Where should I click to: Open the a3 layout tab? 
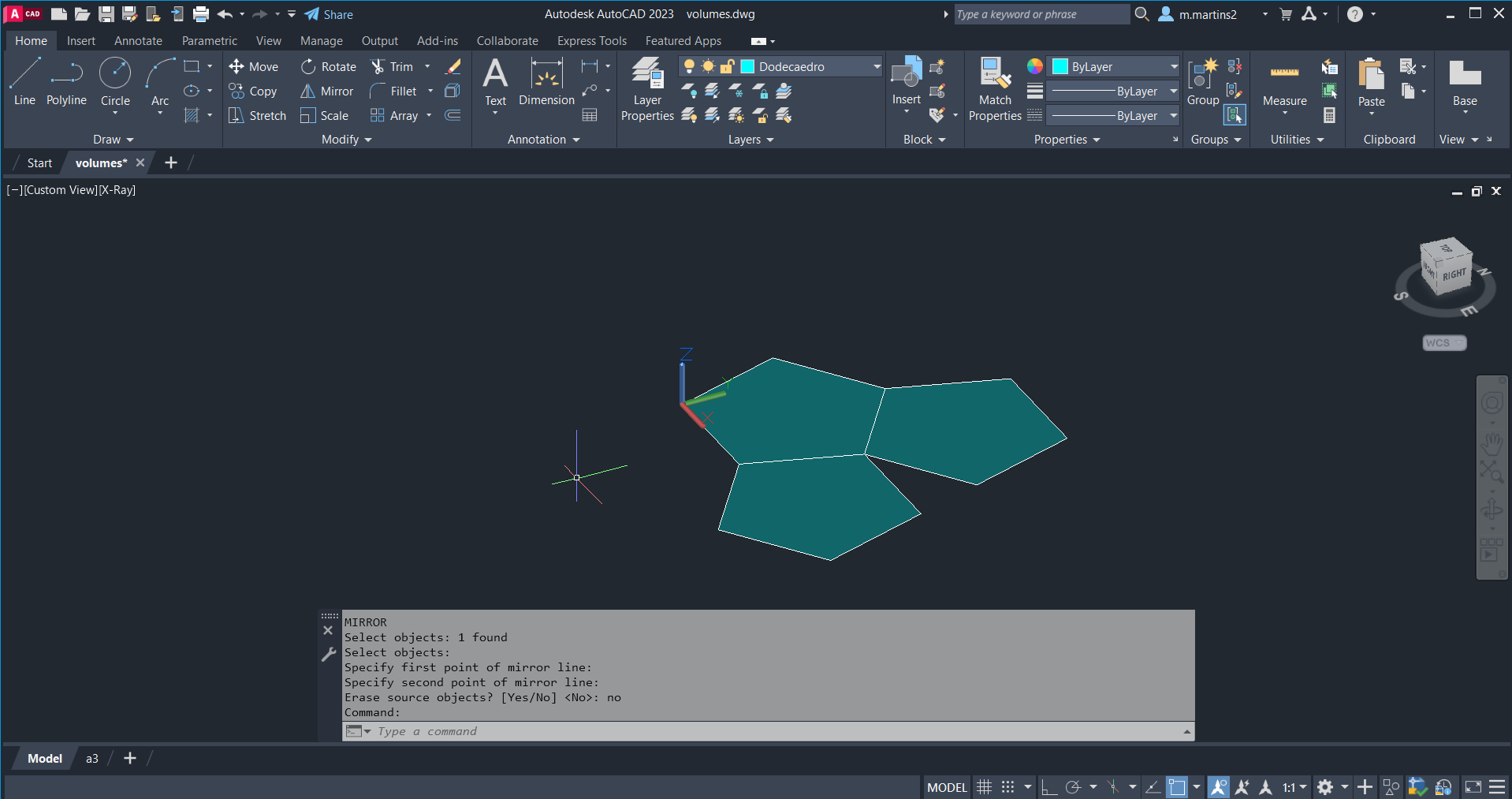[x=92, y=759]
